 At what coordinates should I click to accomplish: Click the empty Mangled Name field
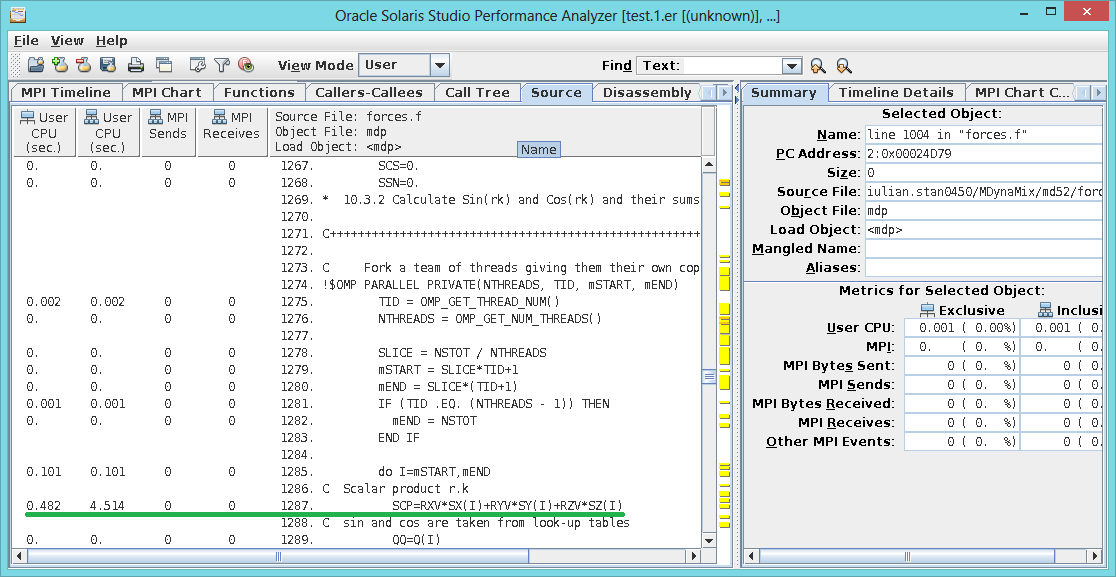983,249
